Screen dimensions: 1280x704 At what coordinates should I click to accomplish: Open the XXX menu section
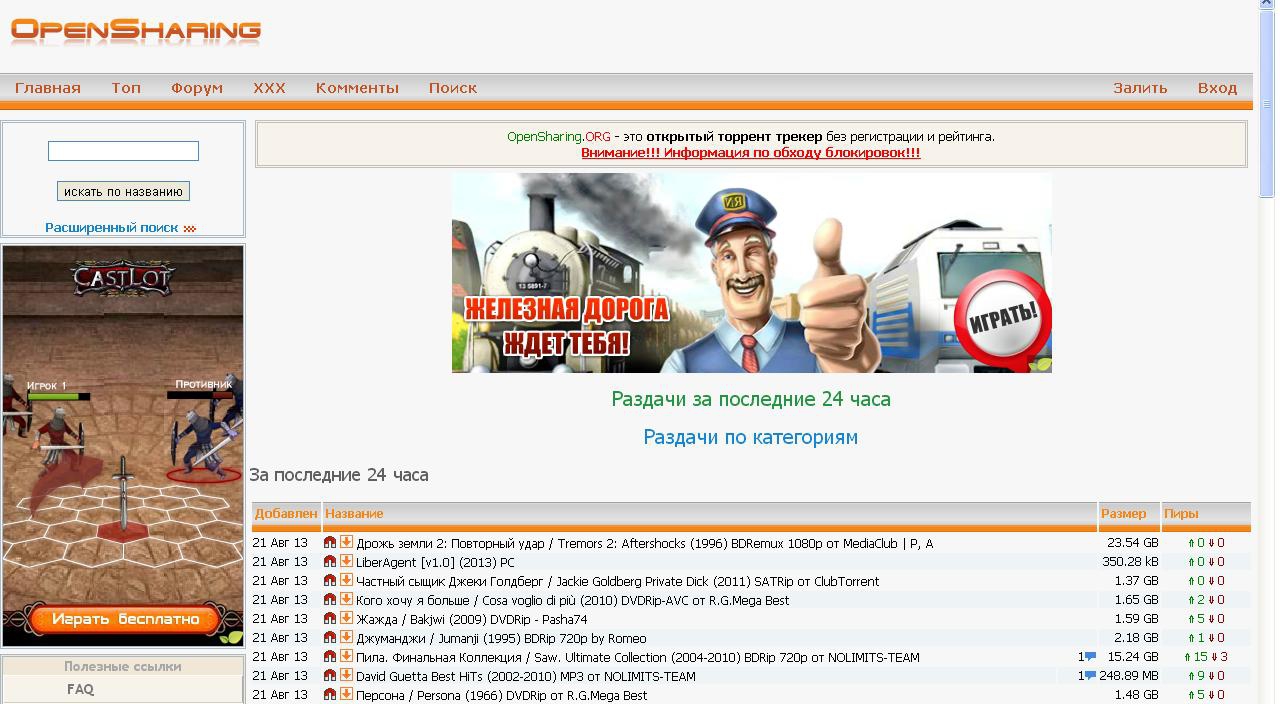click(269, 88)
